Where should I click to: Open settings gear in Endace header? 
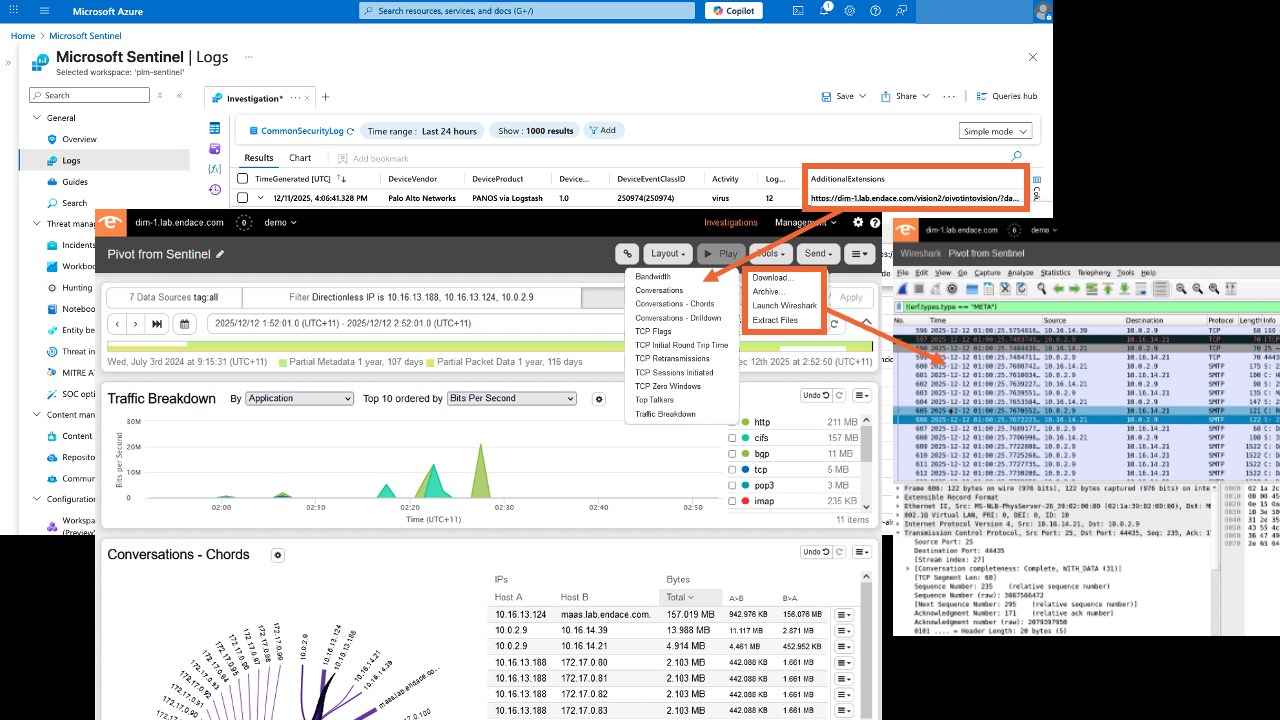click(858, 223)
